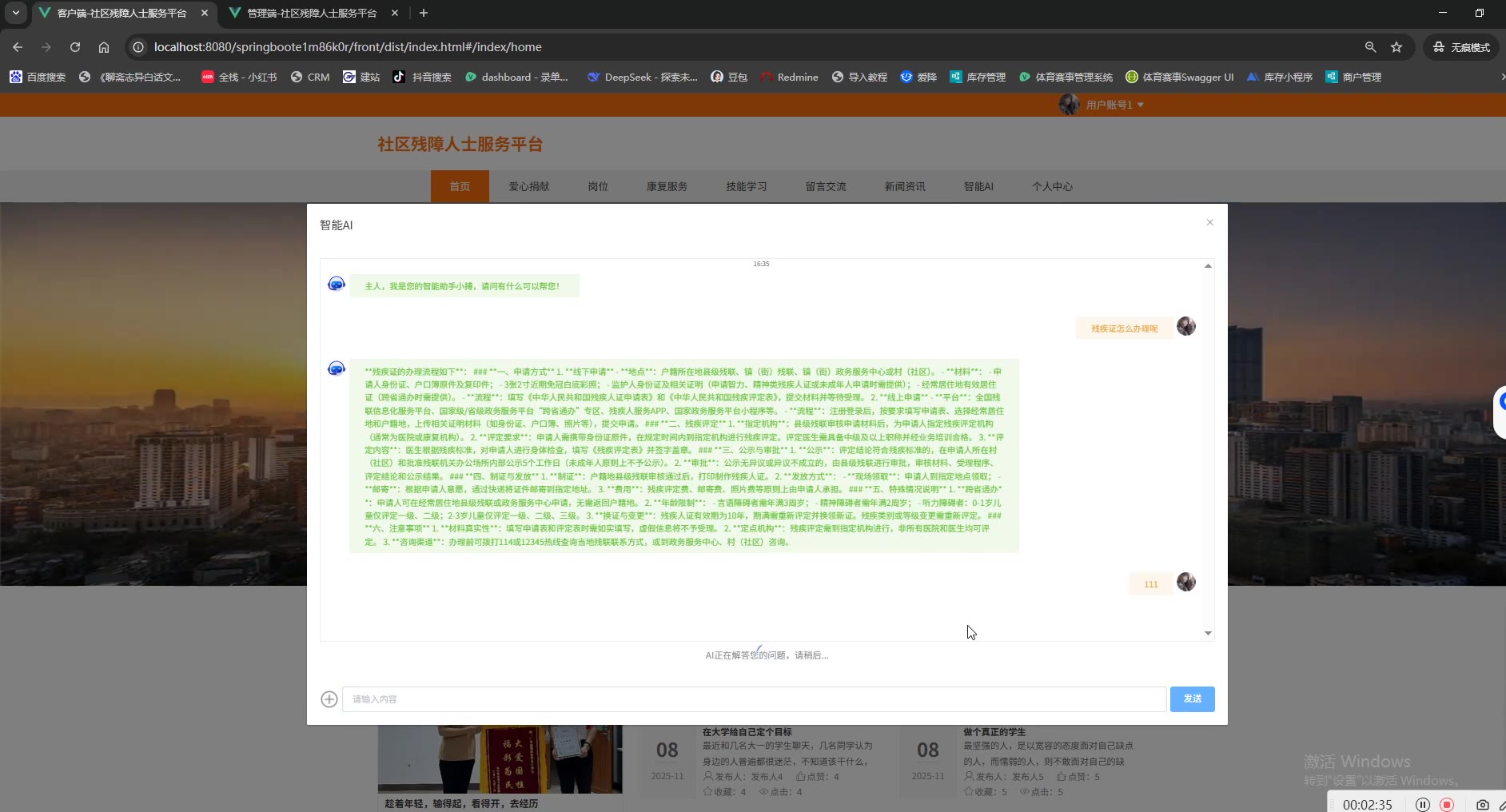Click the 111 message bubble
The image size is (1506, 812).
1150,584
